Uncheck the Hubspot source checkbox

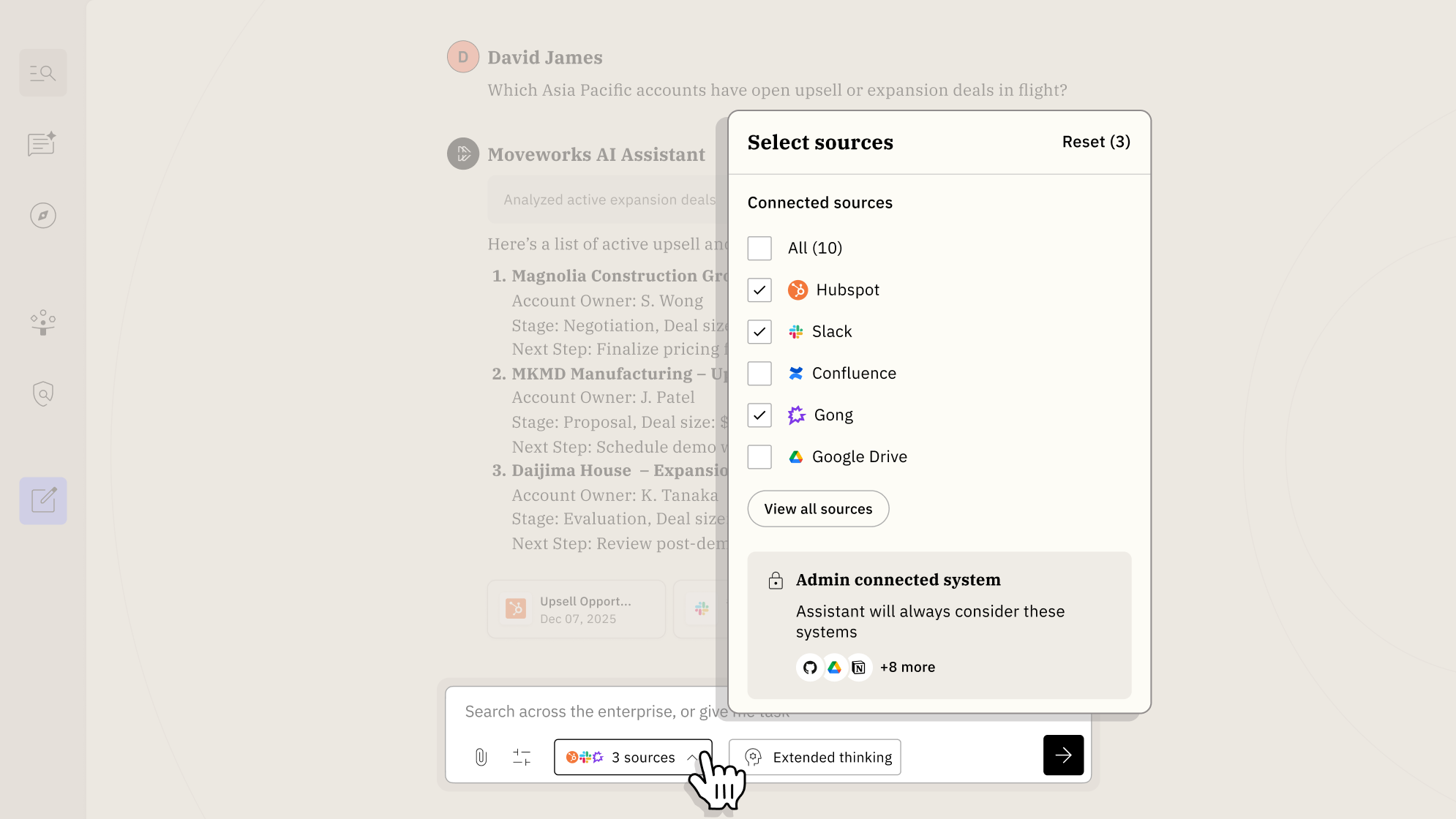coord(759,290)
